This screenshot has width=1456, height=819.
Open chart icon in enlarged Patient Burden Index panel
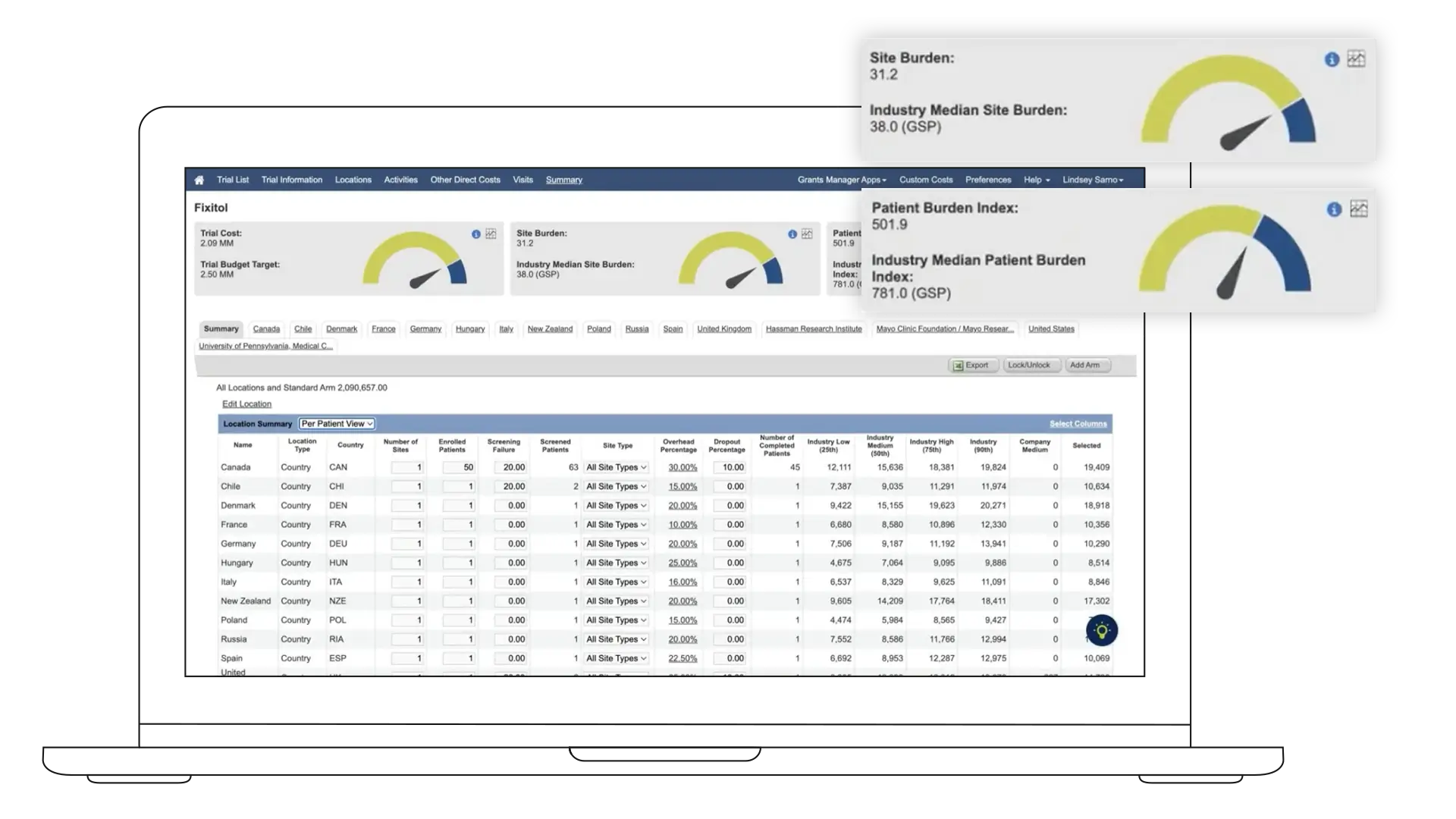click(1358, 209)
